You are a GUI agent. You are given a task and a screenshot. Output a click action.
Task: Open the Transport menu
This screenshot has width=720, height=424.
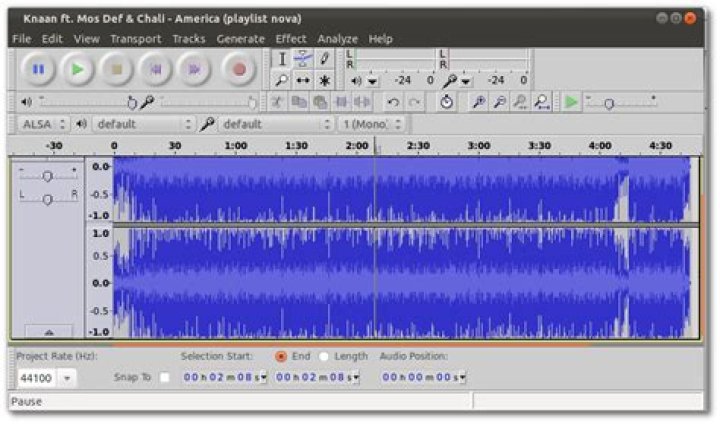click(x=135, y=39)
